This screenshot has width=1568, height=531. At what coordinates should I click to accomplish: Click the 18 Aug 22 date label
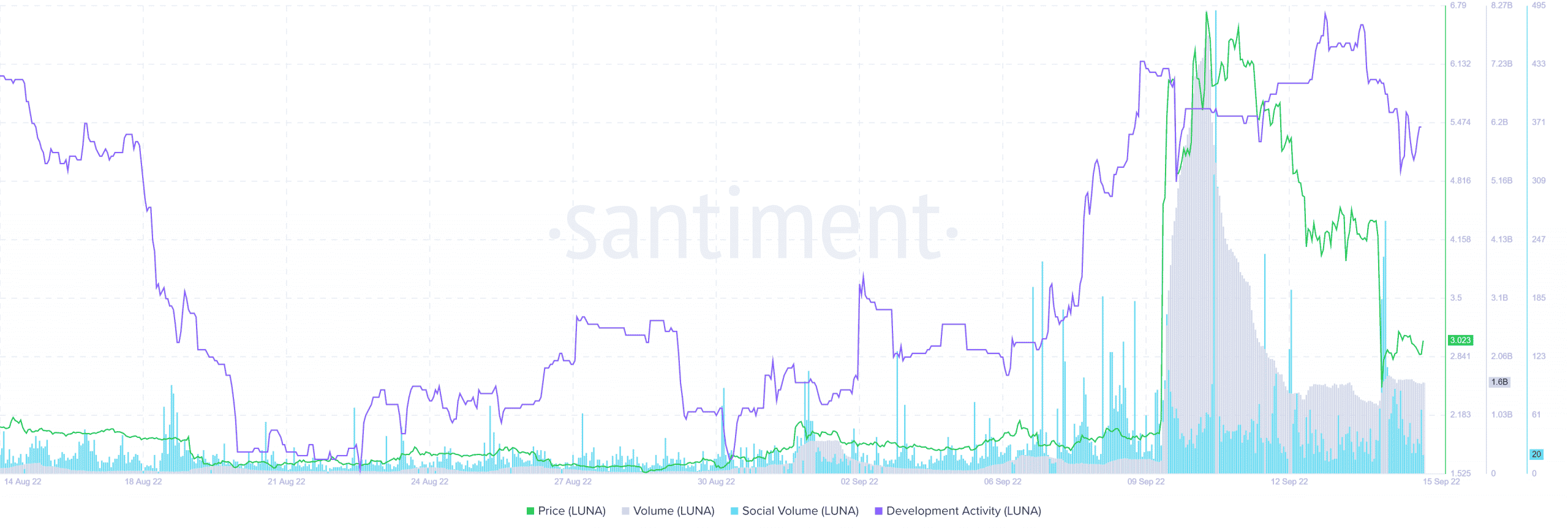(x=143, y=481)
